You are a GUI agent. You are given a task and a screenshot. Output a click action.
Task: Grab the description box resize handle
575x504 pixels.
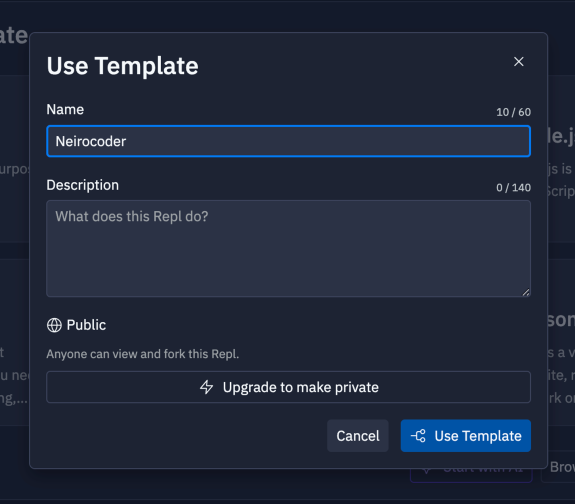(x=526, y=292)
